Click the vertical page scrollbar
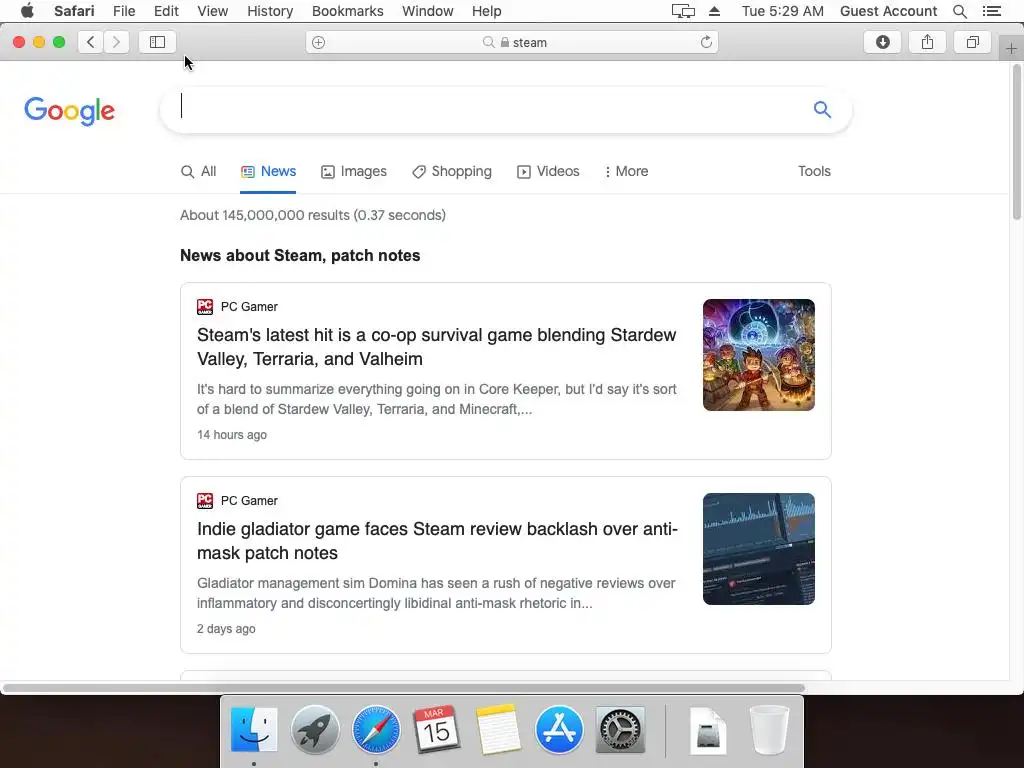1024x768 pixels. tap(1017, 142)
